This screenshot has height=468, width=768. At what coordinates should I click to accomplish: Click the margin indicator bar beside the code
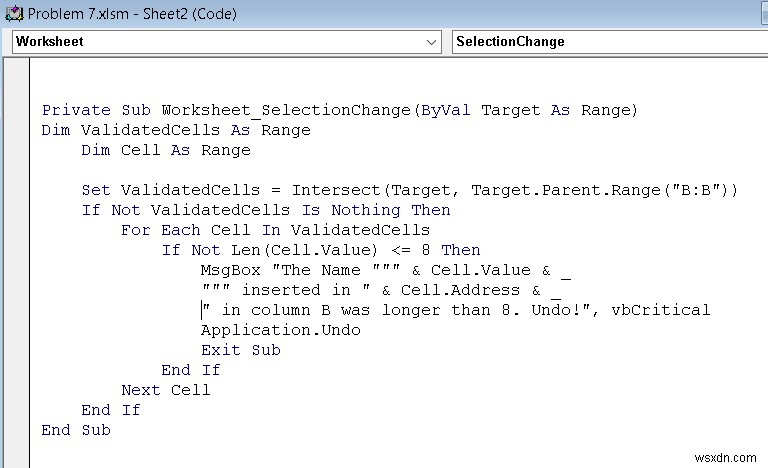pyautogui.click(x=16, y=262)
